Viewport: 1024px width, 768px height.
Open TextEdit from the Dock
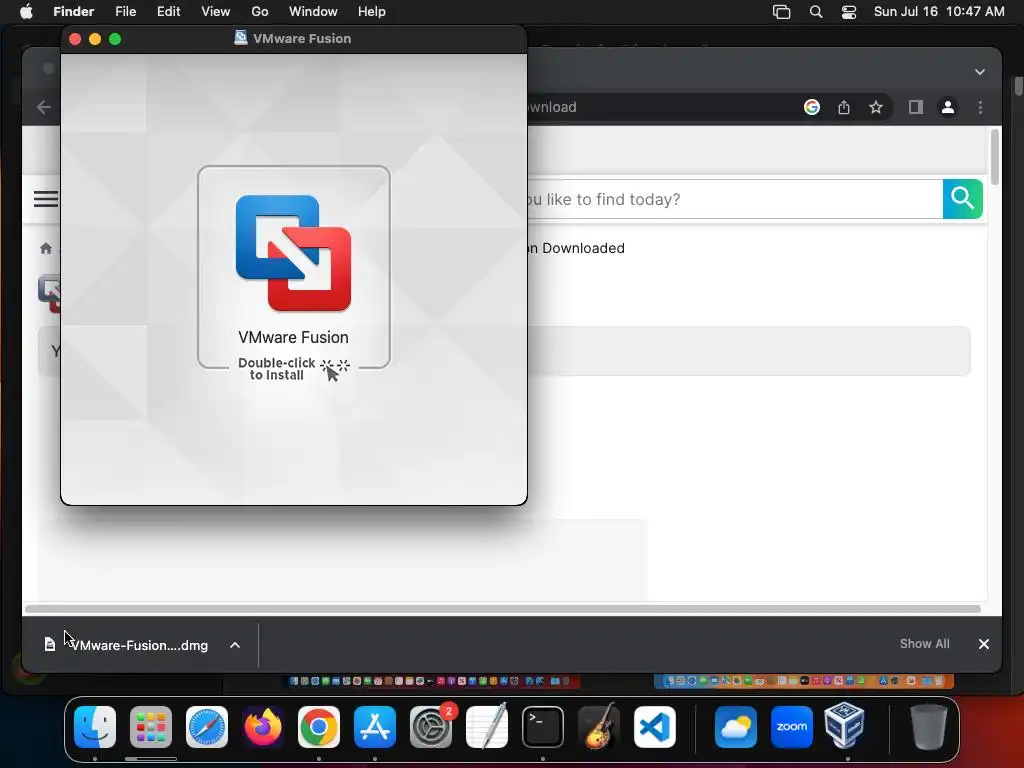(487, 727)
